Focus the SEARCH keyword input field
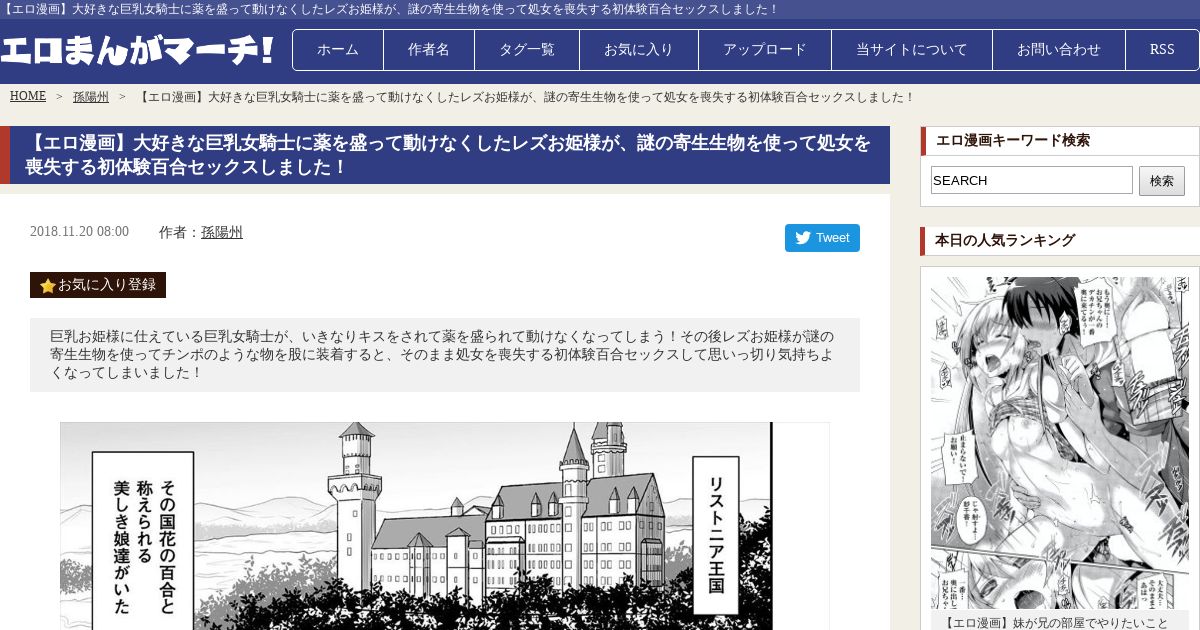Viewport: 1200px width, 630px height. (1031, 180)
